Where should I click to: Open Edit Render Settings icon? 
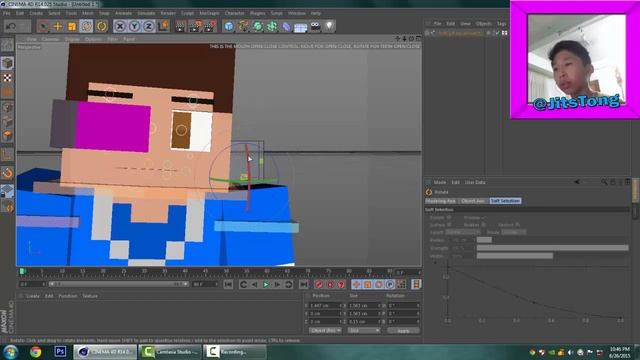210,26
